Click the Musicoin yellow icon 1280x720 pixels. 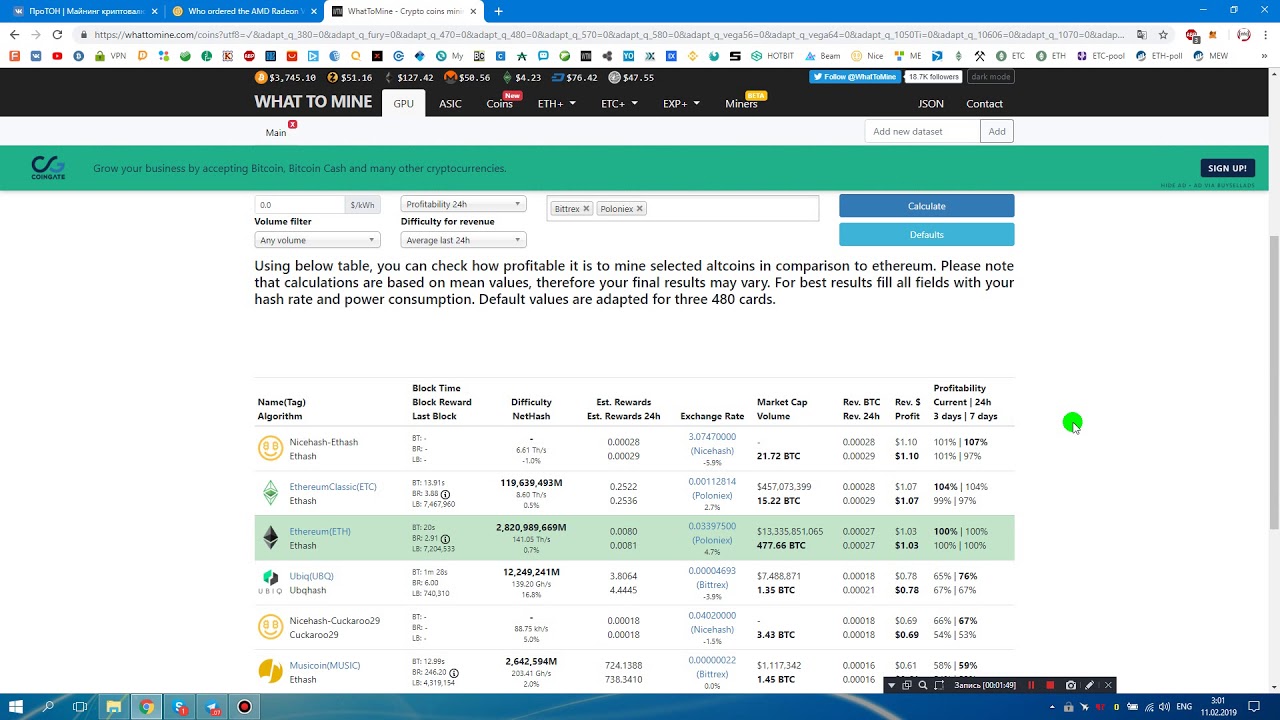coord(270,671)
